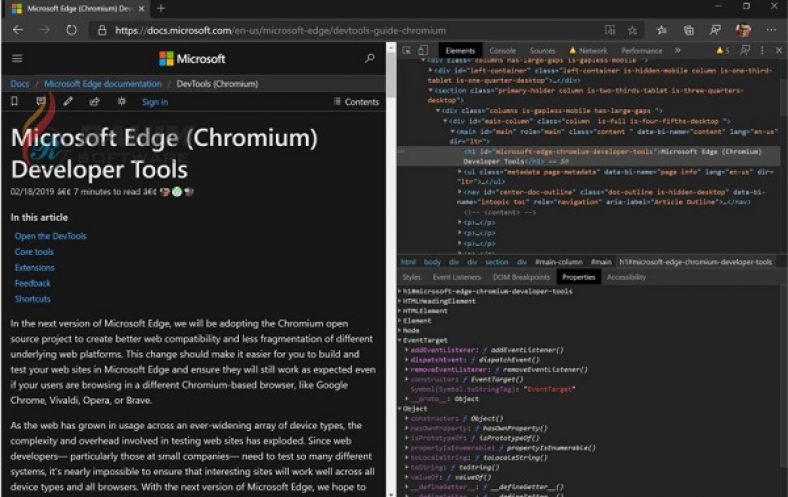Click DevTools feedback icon

pyautogui.click(x=745, y=50)
